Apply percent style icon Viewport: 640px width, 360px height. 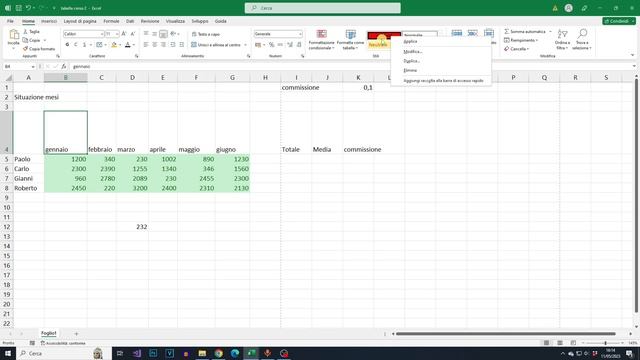click(271, 45)
